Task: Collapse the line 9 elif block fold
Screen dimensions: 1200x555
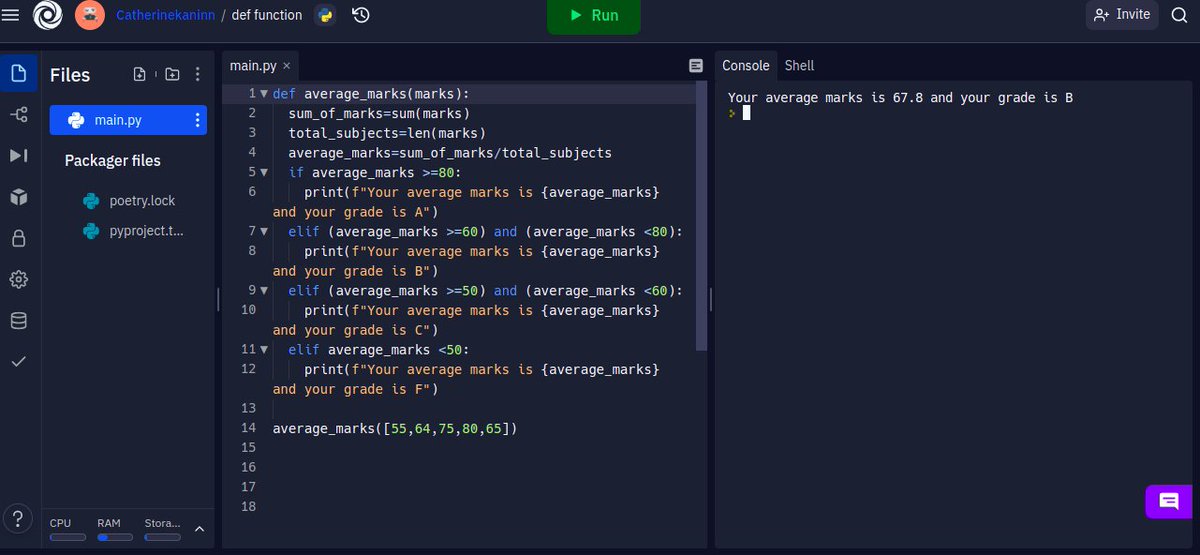Action: point(263,290)
